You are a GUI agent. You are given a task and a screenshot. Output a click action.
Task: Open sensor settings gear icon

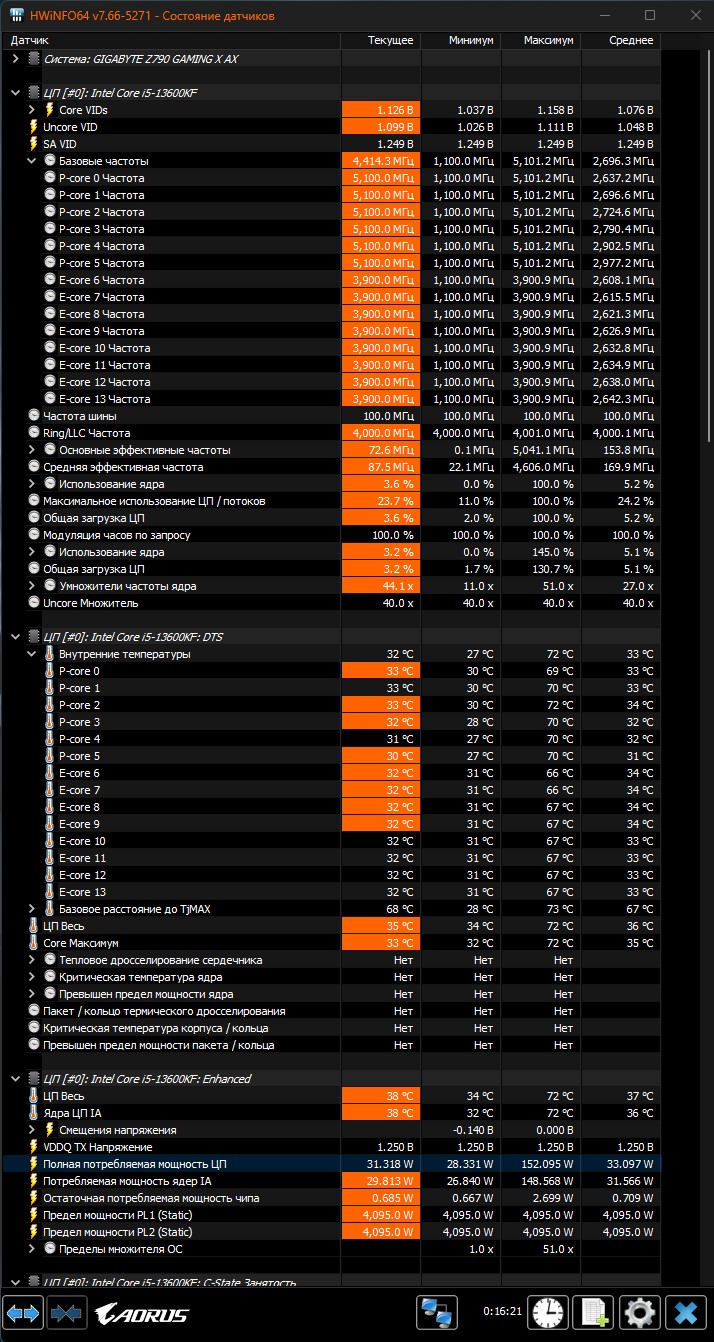coord(640,1312)
